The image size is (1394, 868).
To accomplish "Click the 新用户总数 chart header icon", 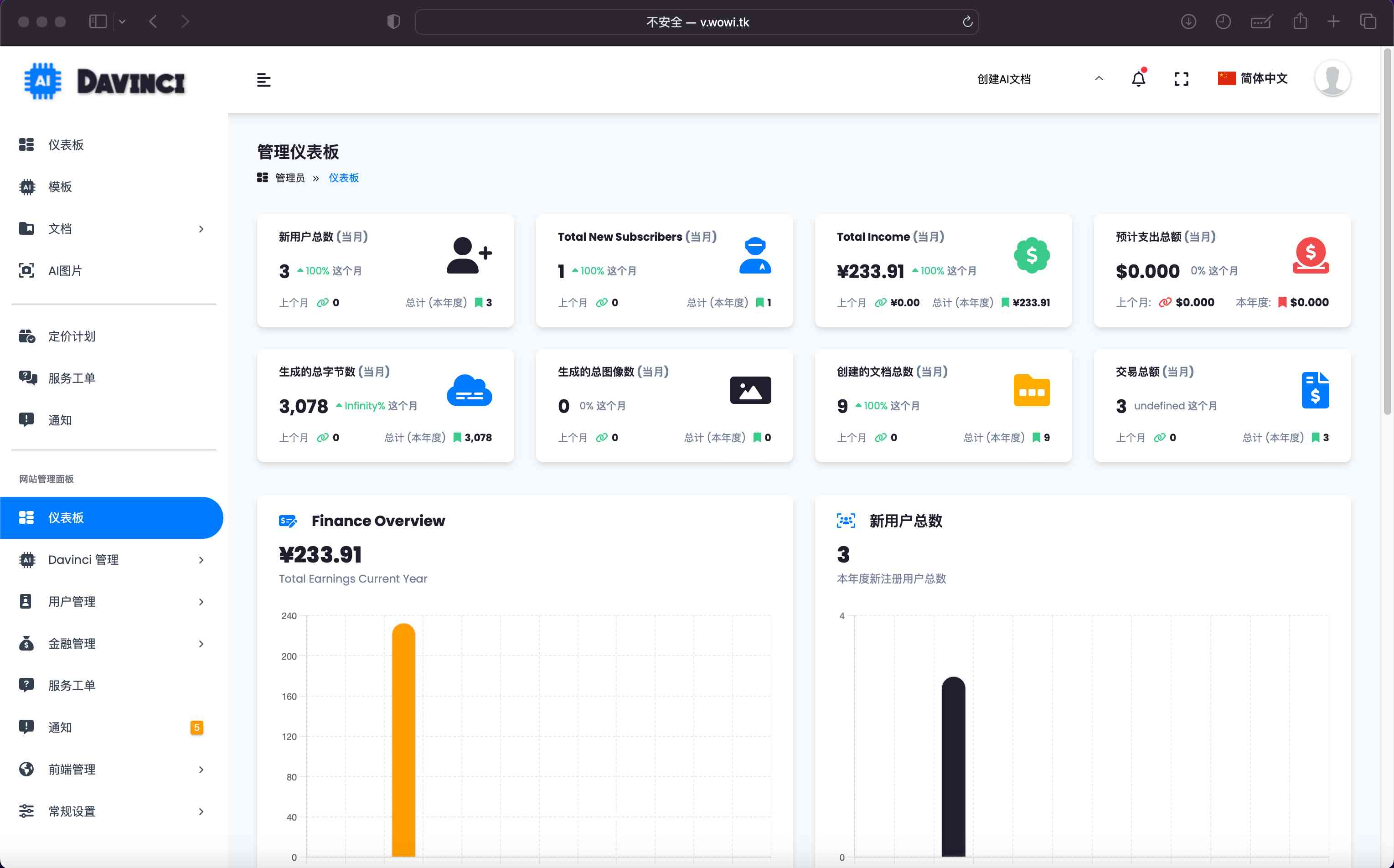I will point(846,521).
